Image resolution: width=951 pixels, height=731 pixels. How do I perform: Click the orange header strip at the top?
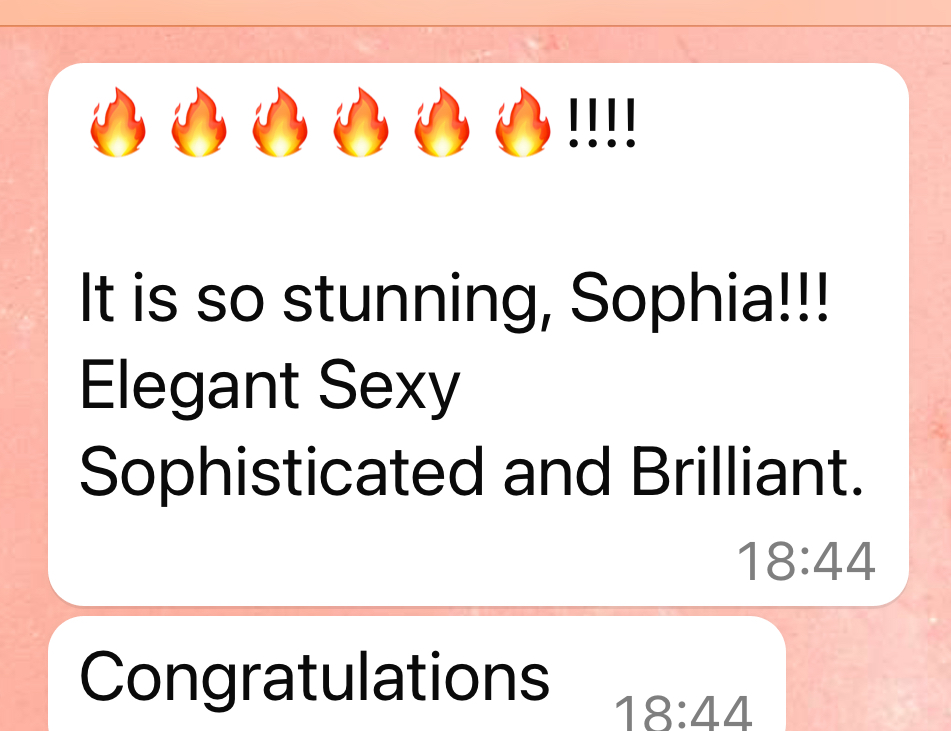476,12
